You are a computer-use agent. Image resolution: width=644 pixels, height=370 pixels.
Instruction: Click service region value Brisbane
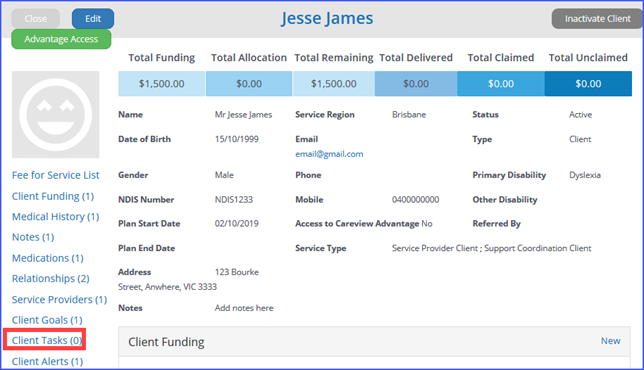coord(409,115)
